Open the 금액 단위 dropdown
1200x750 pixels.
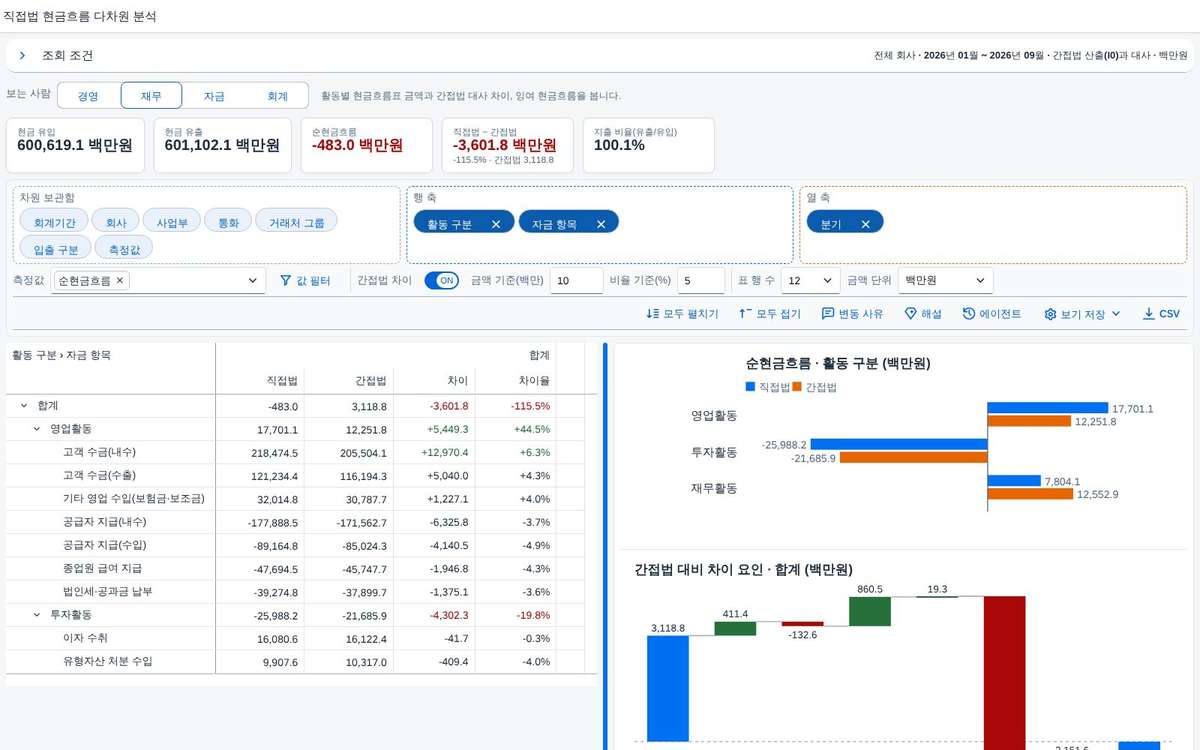pos(945,281)
